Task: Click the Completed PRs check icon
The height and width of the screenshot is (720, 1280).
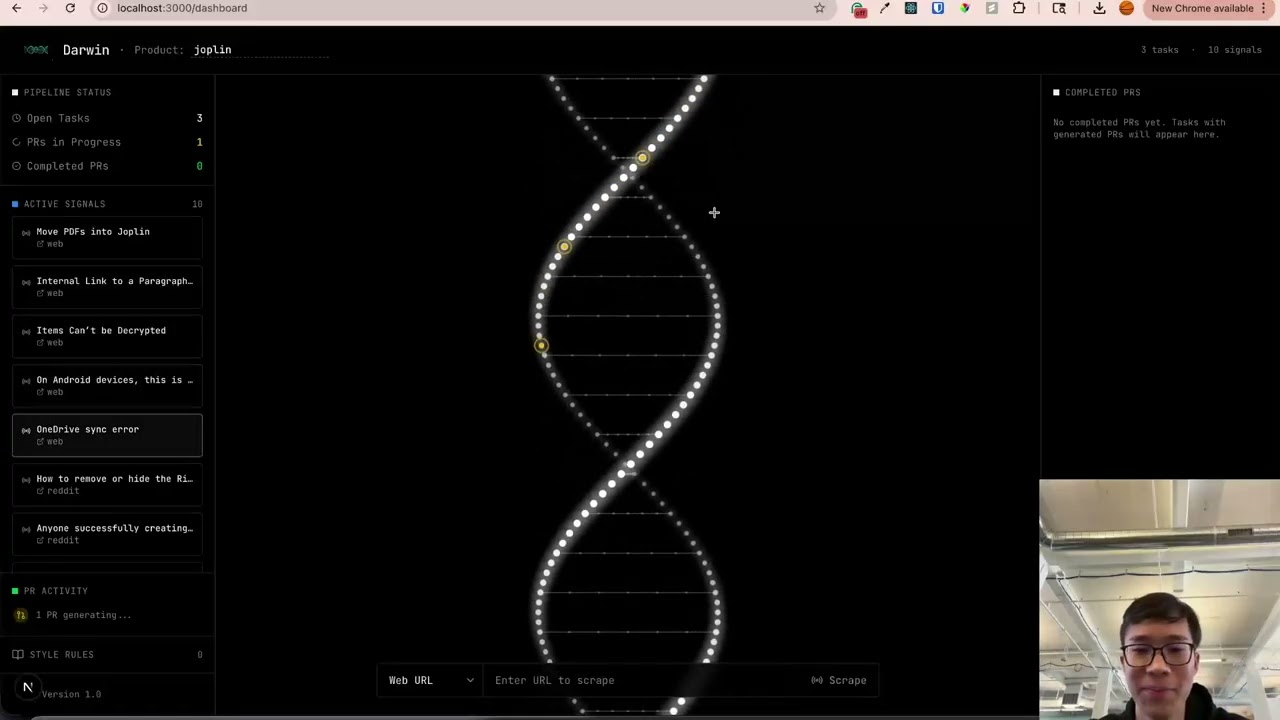Action: (x=17, y=166)
